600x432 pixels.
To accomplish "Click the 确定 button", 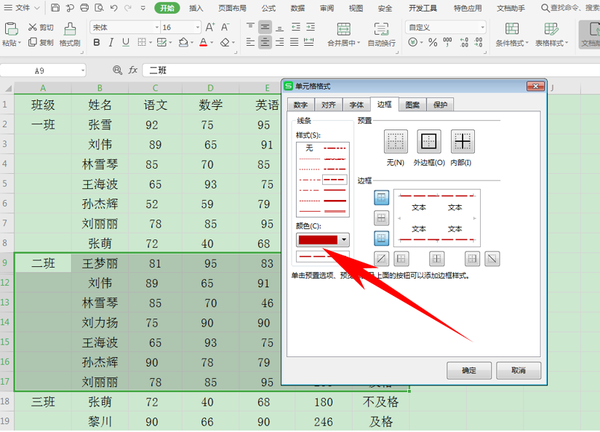I will tap(470, 369).
